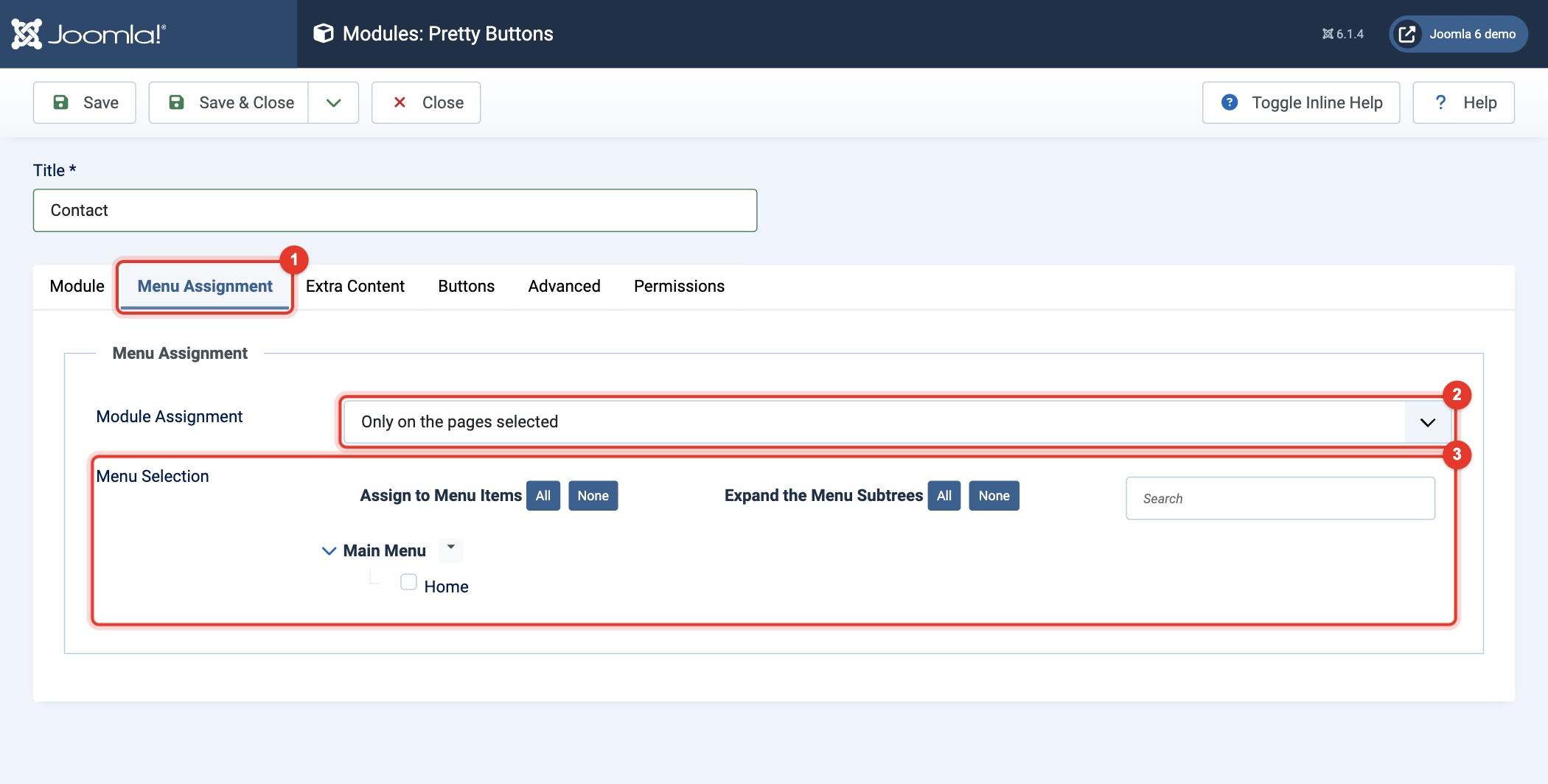
Task: Click the Save button
Action: [x=85, y=102]
